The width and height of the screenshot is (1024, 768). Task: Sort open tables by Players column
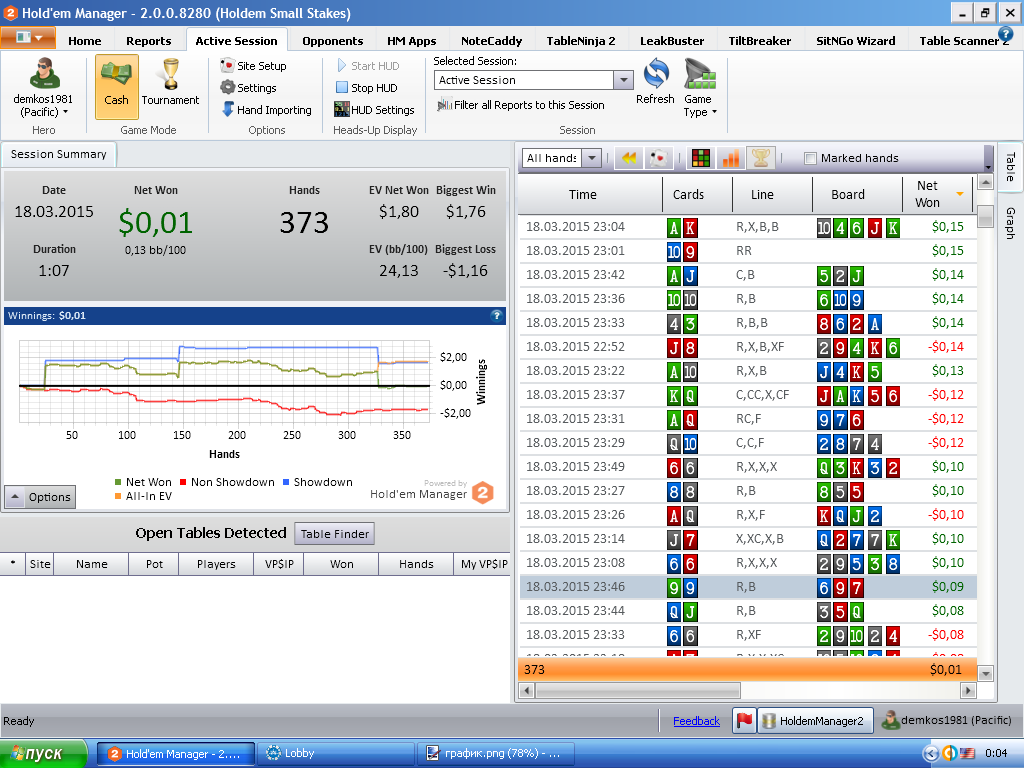pos(216,564)
